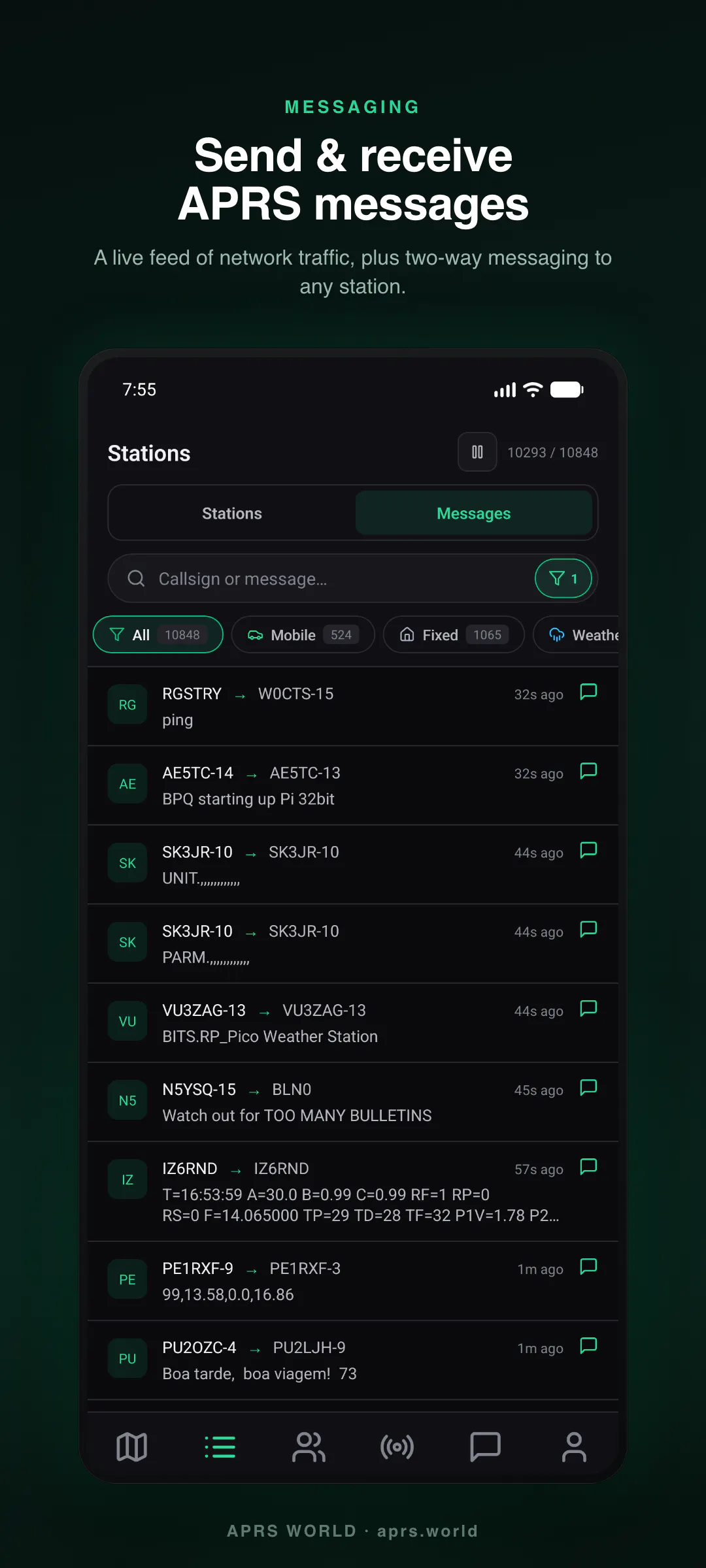Image resolution: width=706 pixels, height=1568 pixels.
Task: Open chat icon for VU3ZAG-13 message
Action: (x=588, y=1008)
